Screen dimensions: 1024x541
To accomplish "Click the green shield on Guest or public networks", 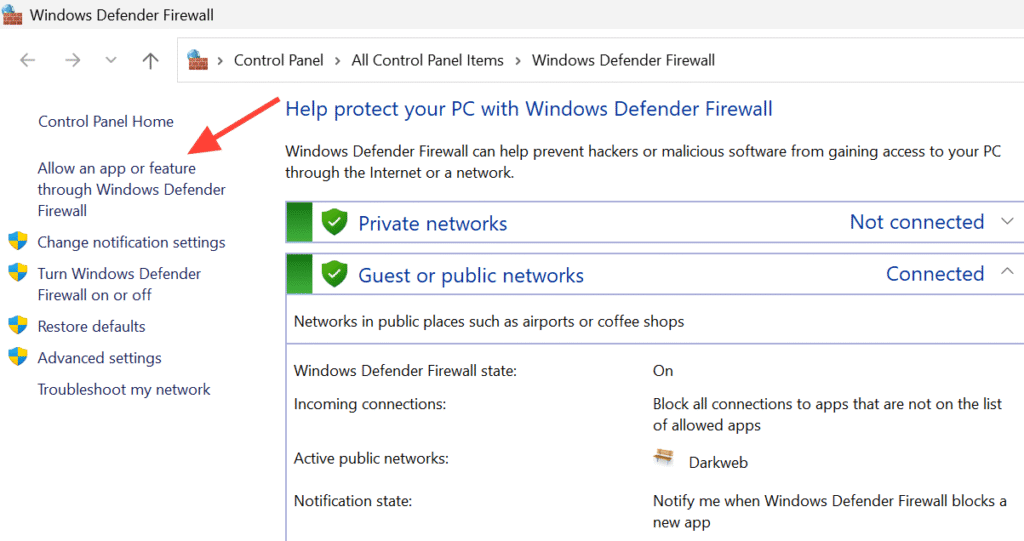I will pyautogui.click(x=334, y=275).
